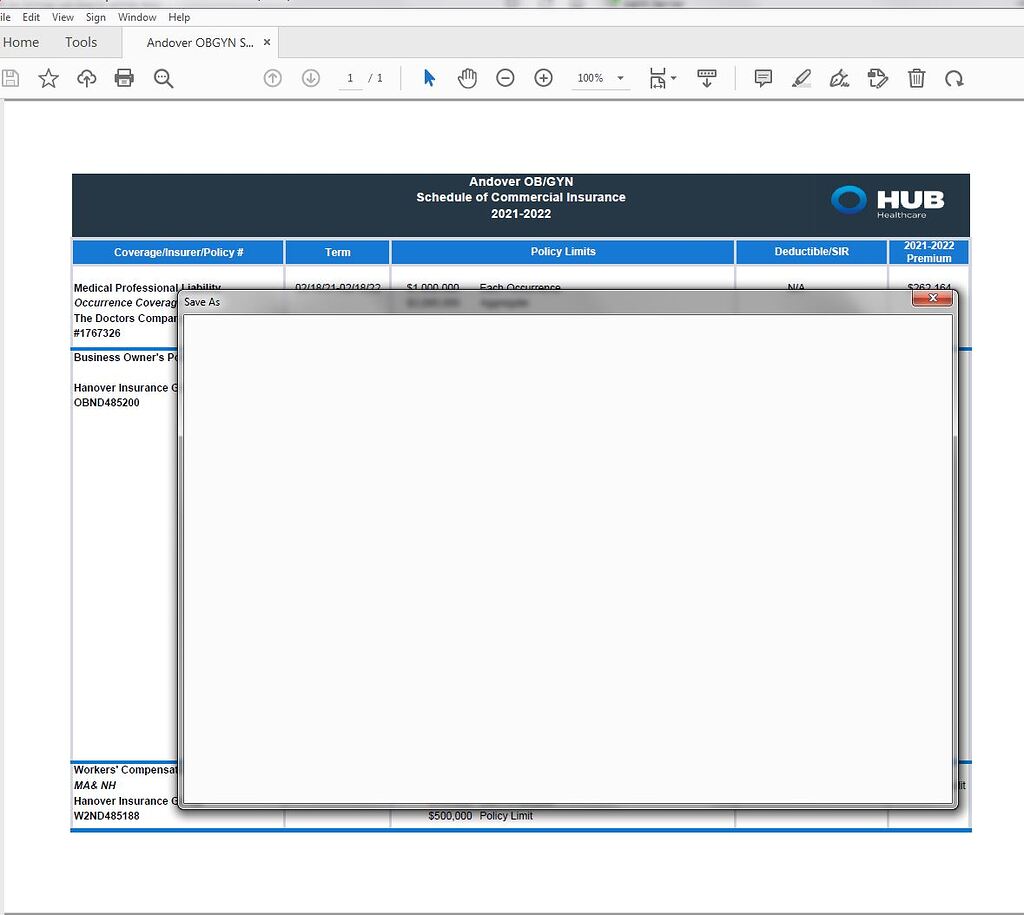The image size is (1024, 915).
Task: Switch to the Tools tab
Action: point(81,42)
